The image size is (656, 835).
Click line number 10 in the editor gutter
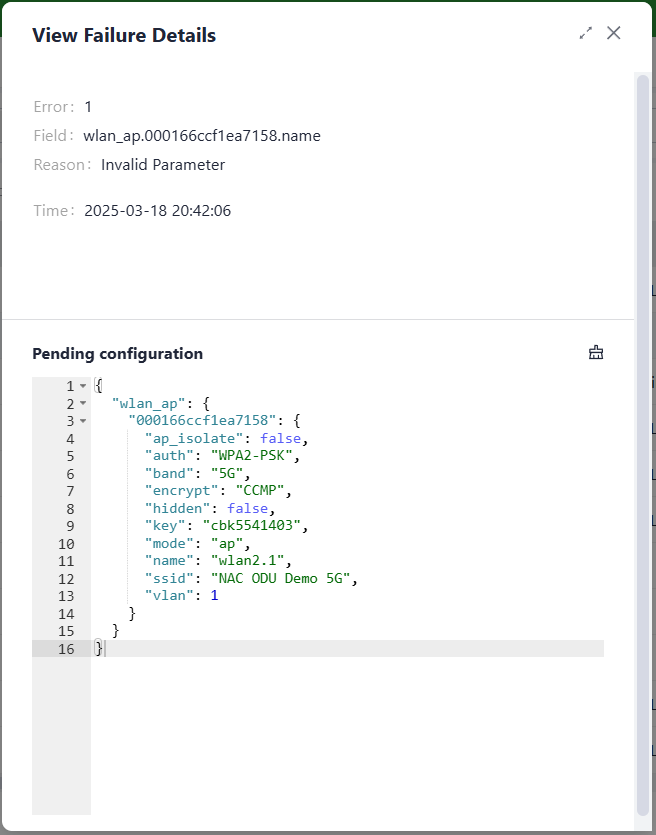click(66, 544)
